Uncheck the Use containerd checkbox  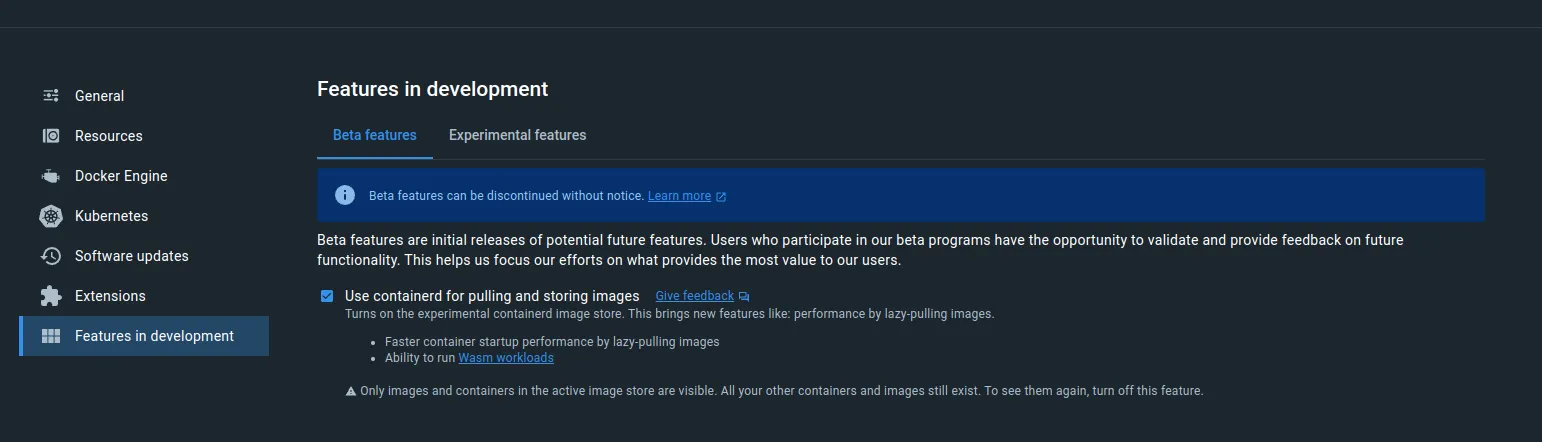(327, 296)
